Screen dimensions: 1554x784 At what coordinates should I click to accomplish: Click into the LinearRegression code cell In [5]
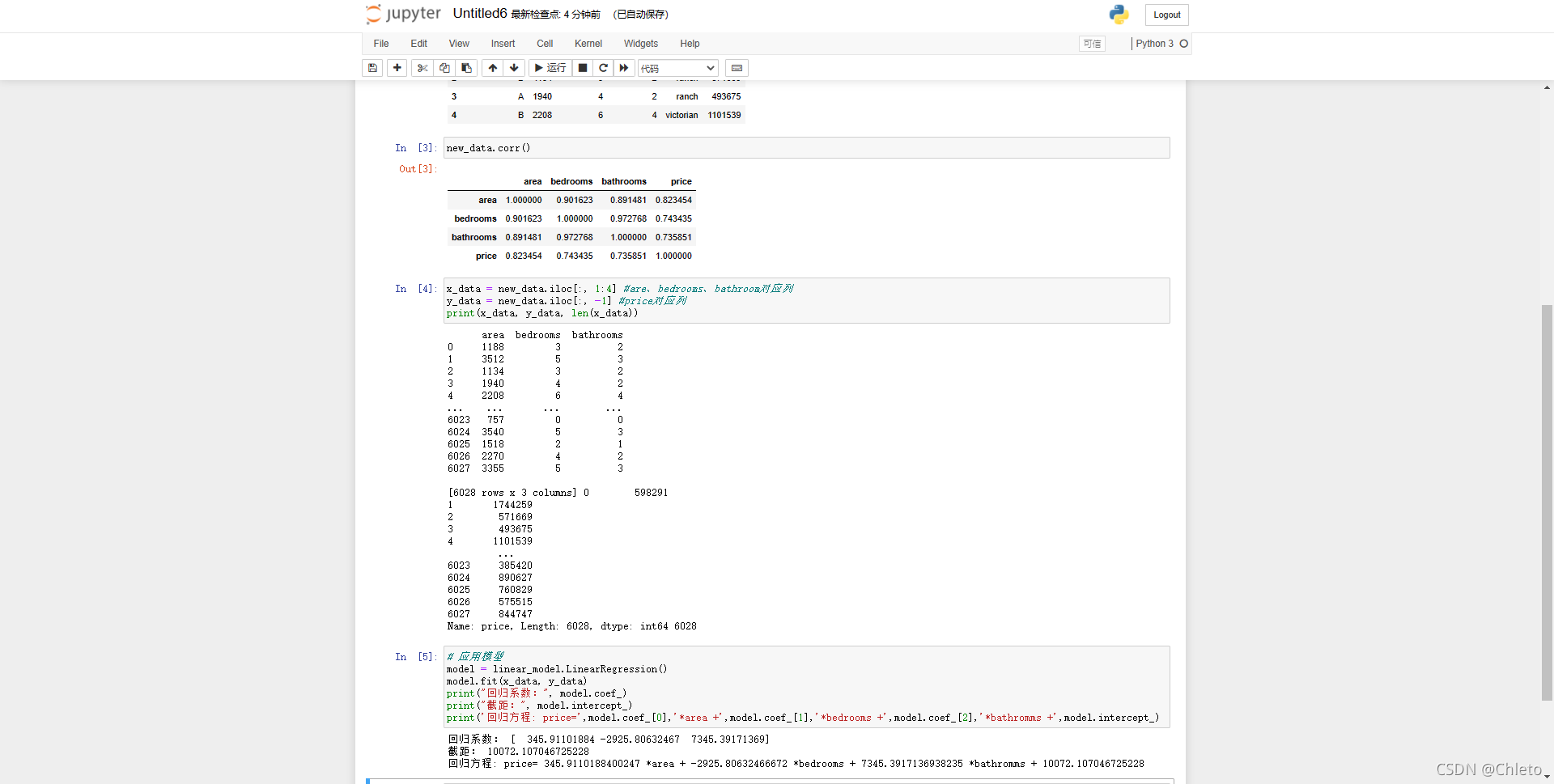point(806,687)
